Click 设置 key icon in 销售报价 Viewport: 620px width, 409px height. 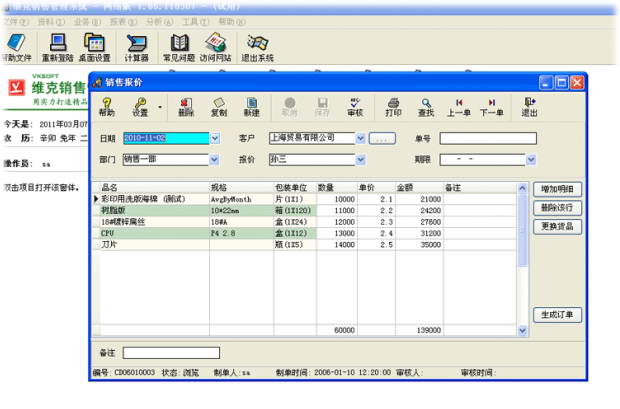click(x=140, y=107)
